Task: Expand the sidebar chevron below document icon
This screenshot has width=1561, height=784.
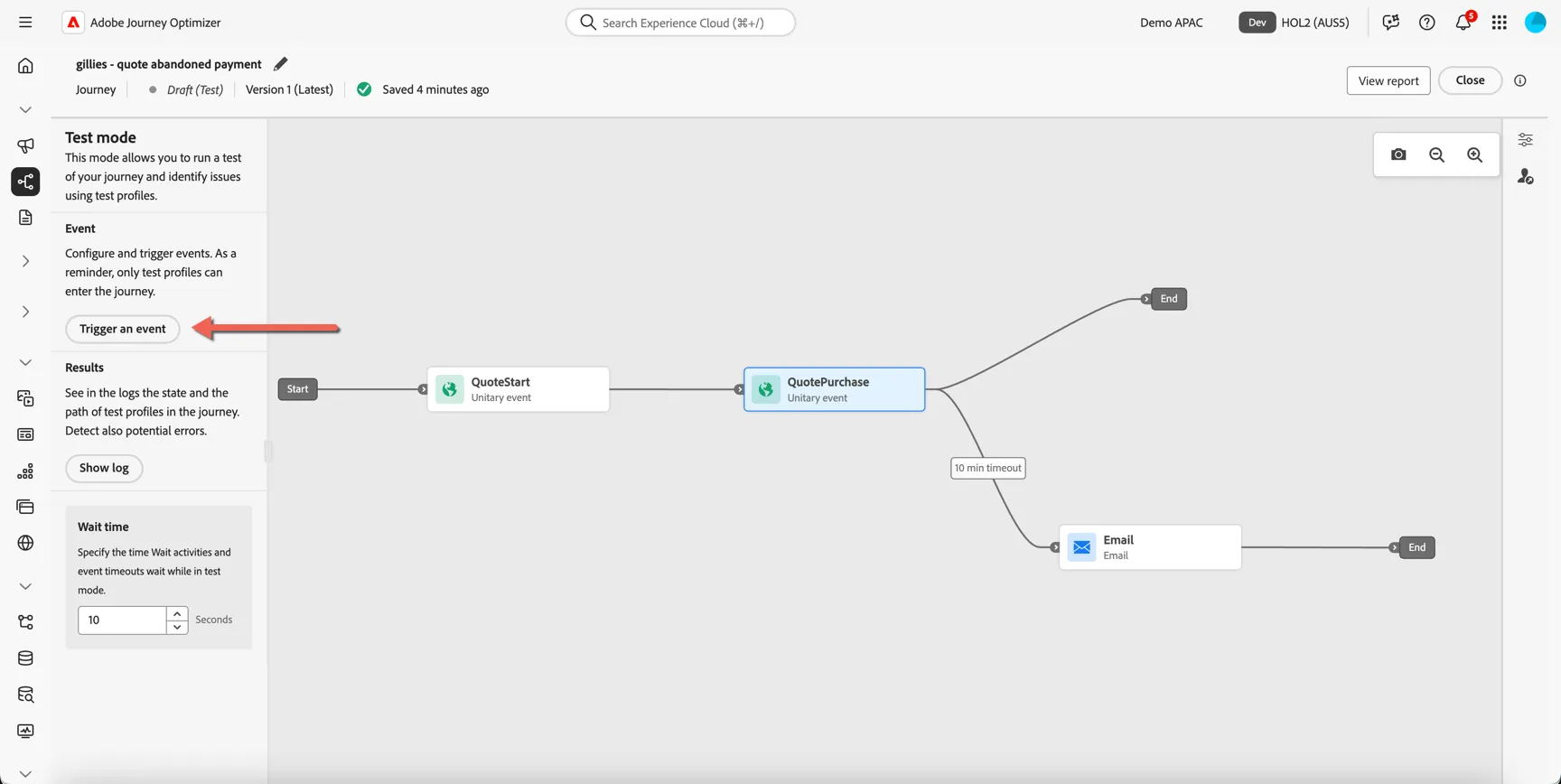Action: [25, 261]
